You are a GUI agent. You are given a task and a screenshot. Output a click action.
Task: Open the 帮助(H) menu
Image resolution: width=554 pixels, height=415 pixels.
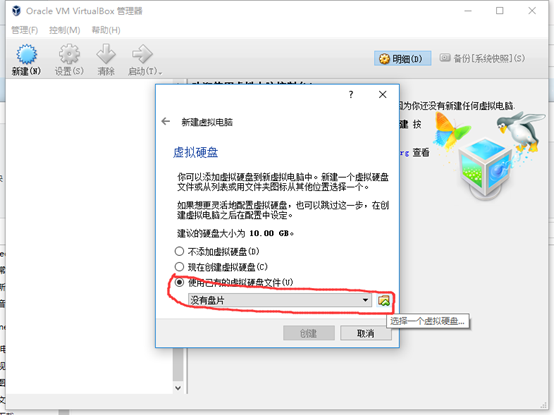(106, 30)
